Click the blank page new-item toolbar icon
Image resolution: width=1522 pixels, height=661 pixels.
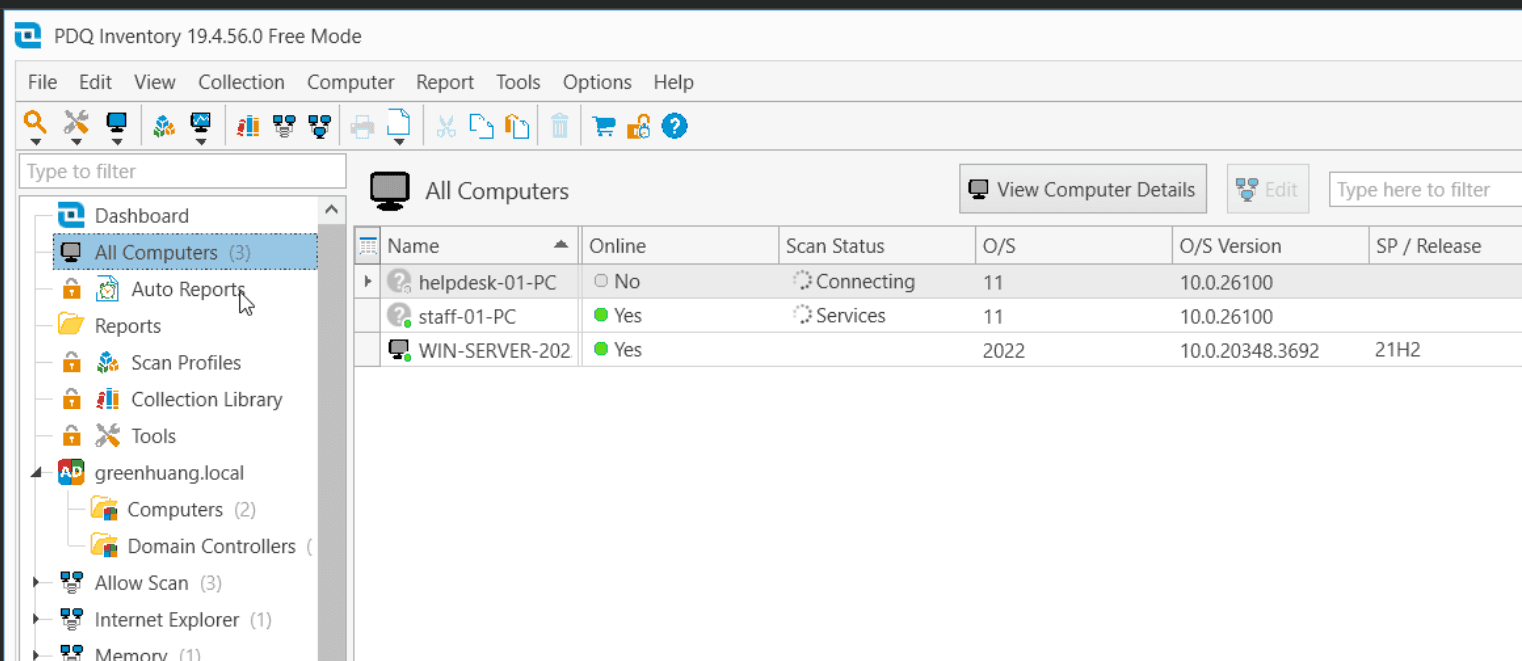point(398,124)
